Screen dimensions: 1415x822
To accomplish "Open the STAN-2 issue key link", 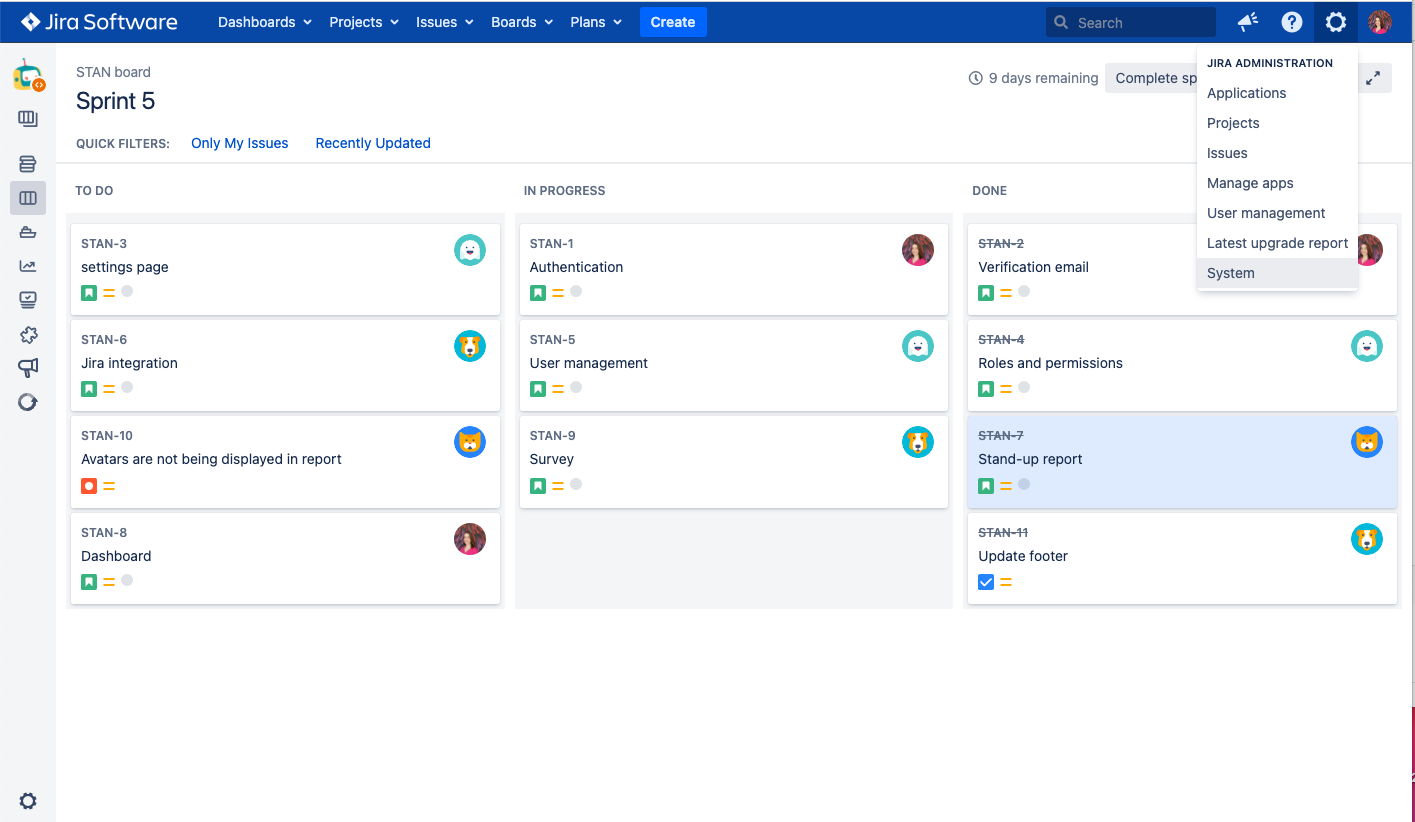I will click(x=1001, y=243).
